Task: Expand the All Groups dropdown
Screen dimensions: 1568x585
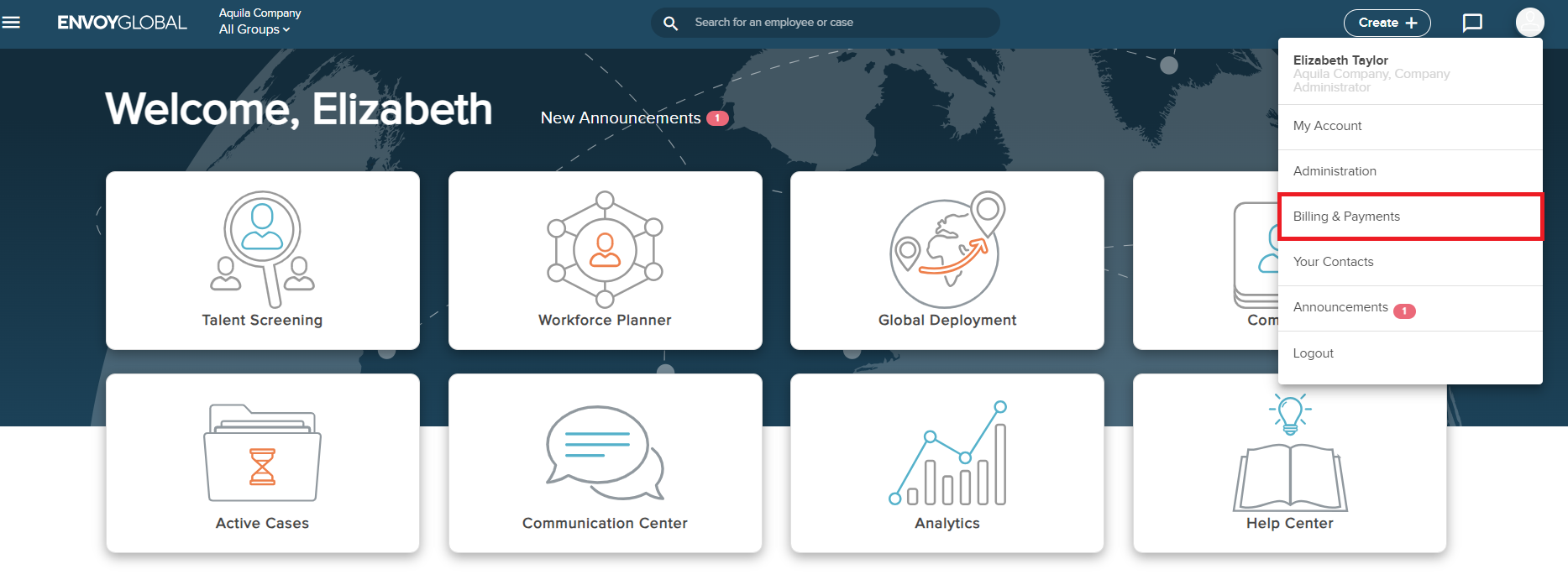Action: [x=254, y=29]
